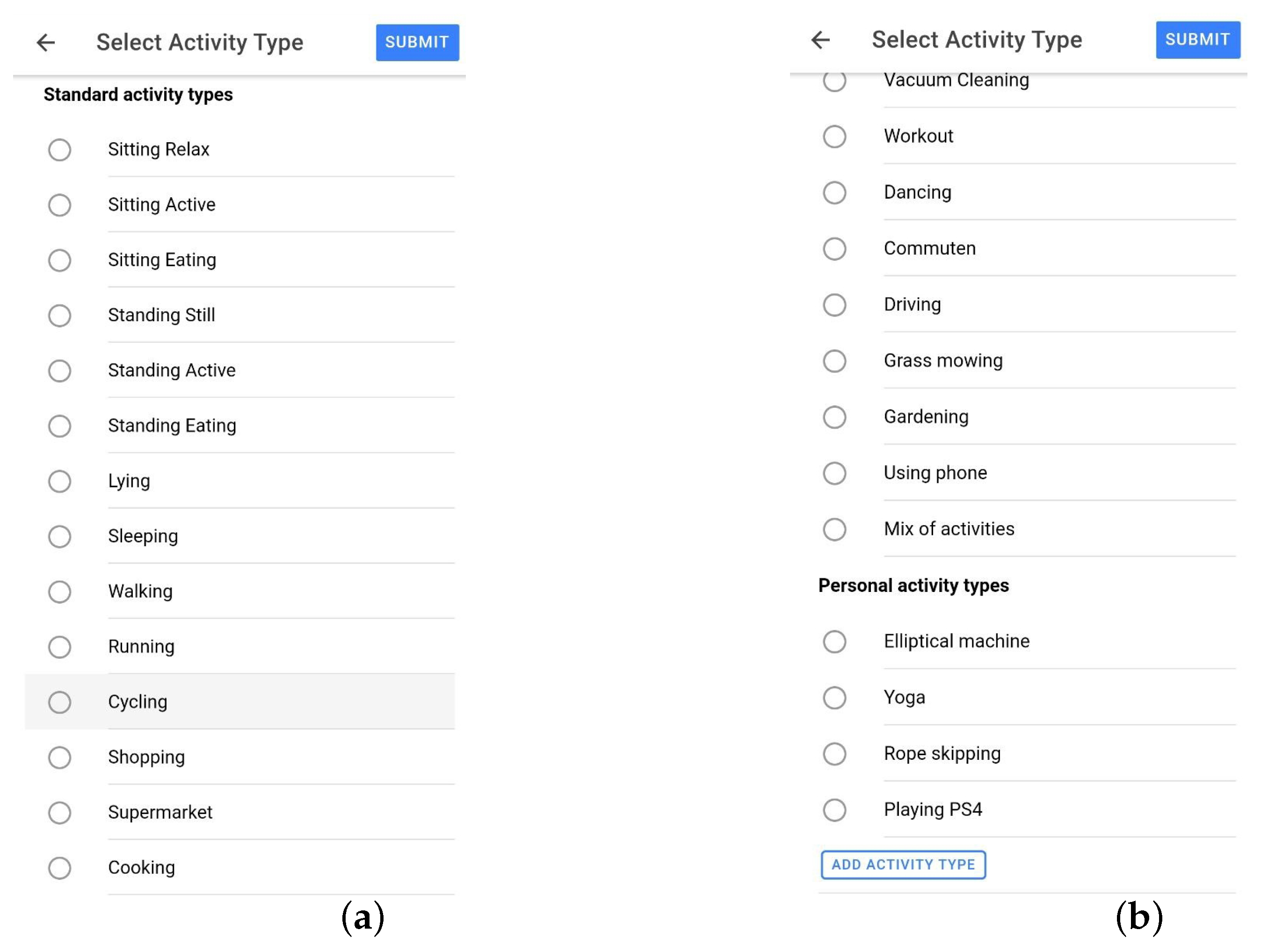The image size is (1261, 952).
Task: Select the Mix of activities option
Action: [834, 529]
